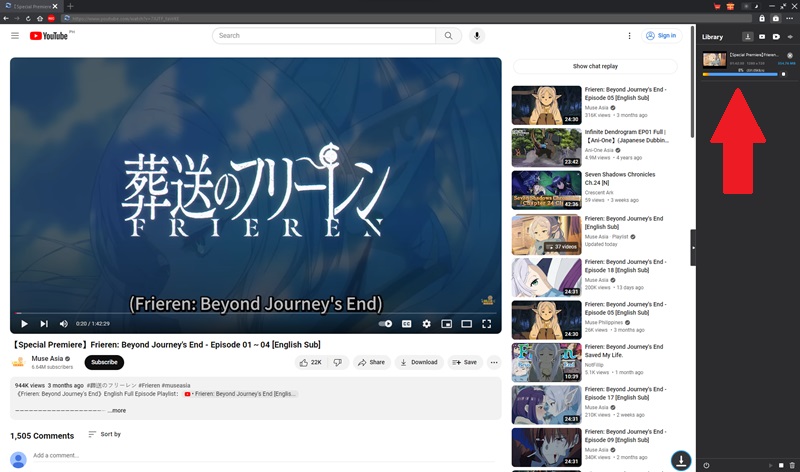
Task: Select Library downloads tab icon
Action: click(747, 37)
